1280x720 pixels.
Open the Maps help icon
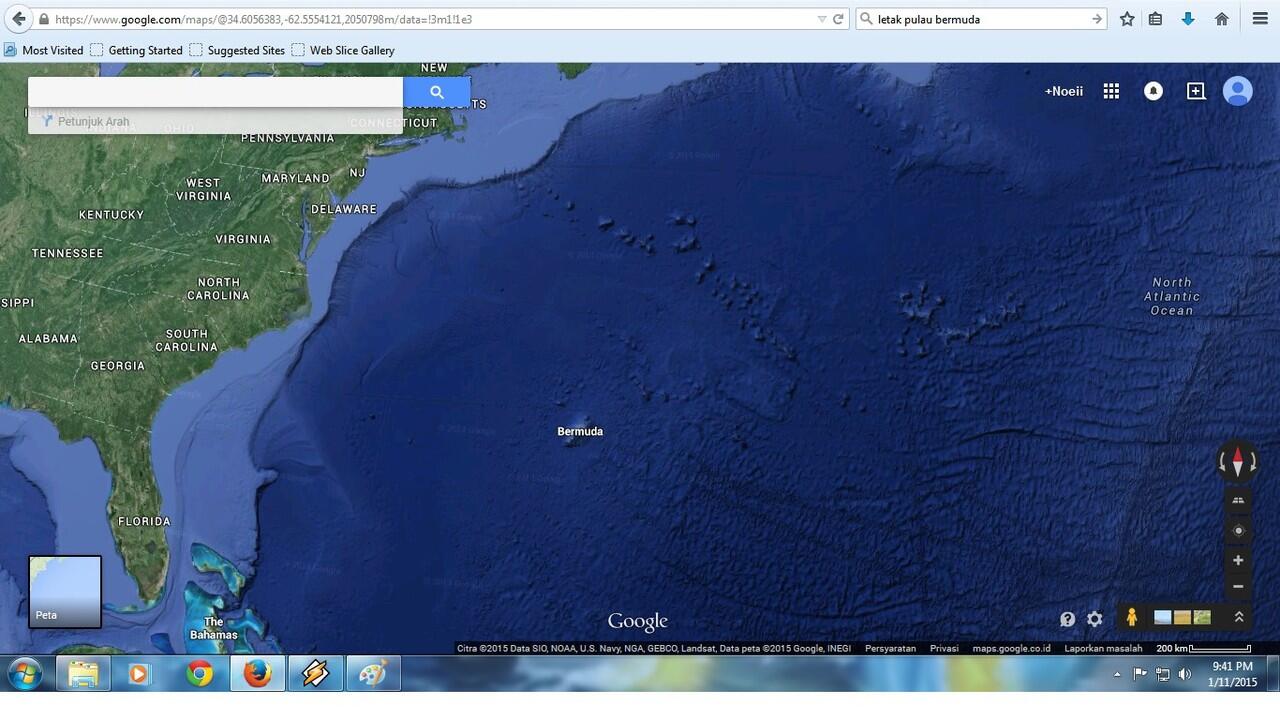pos(1068,619)
